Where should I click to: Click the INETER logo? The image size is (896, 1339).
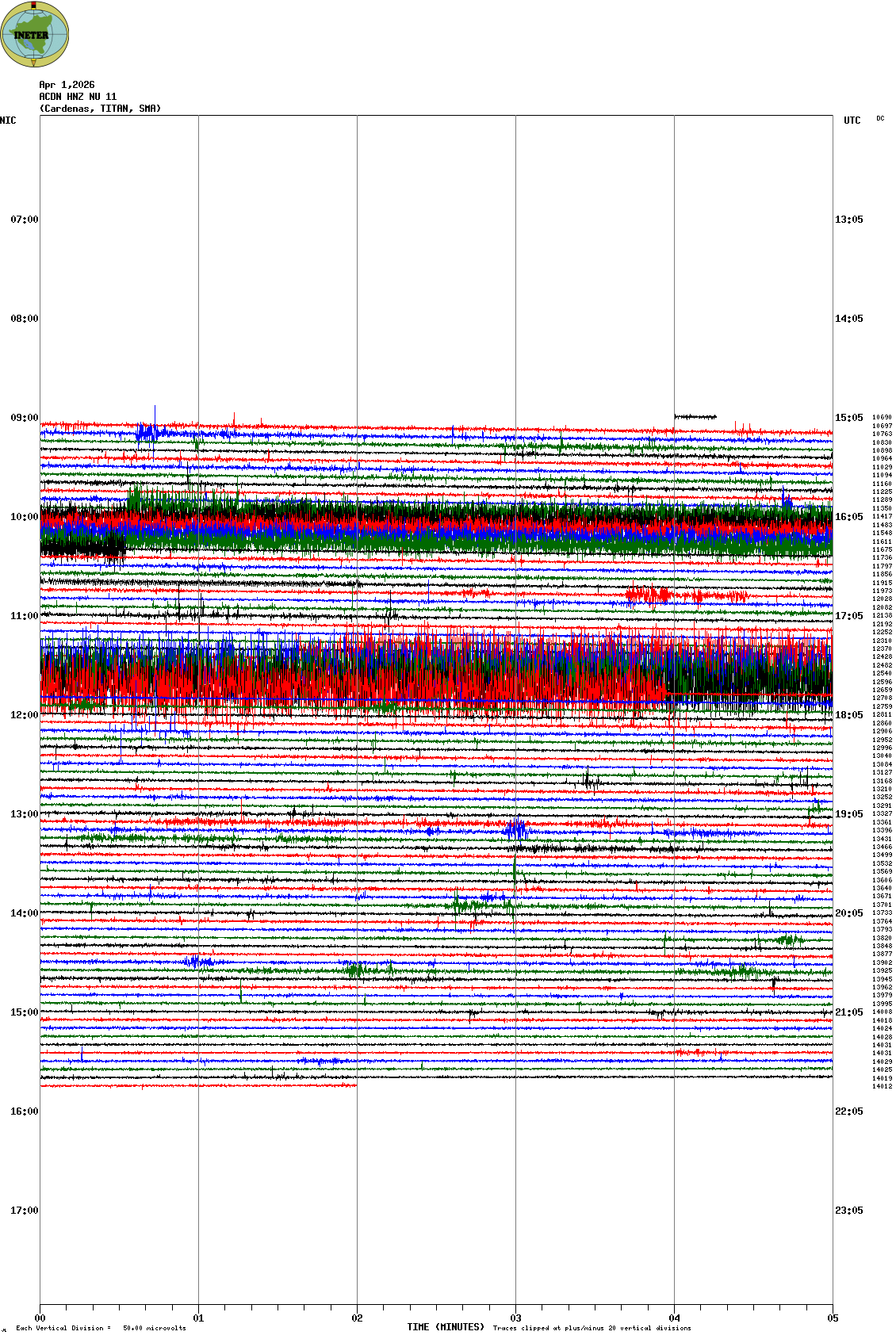coord(35,34)
